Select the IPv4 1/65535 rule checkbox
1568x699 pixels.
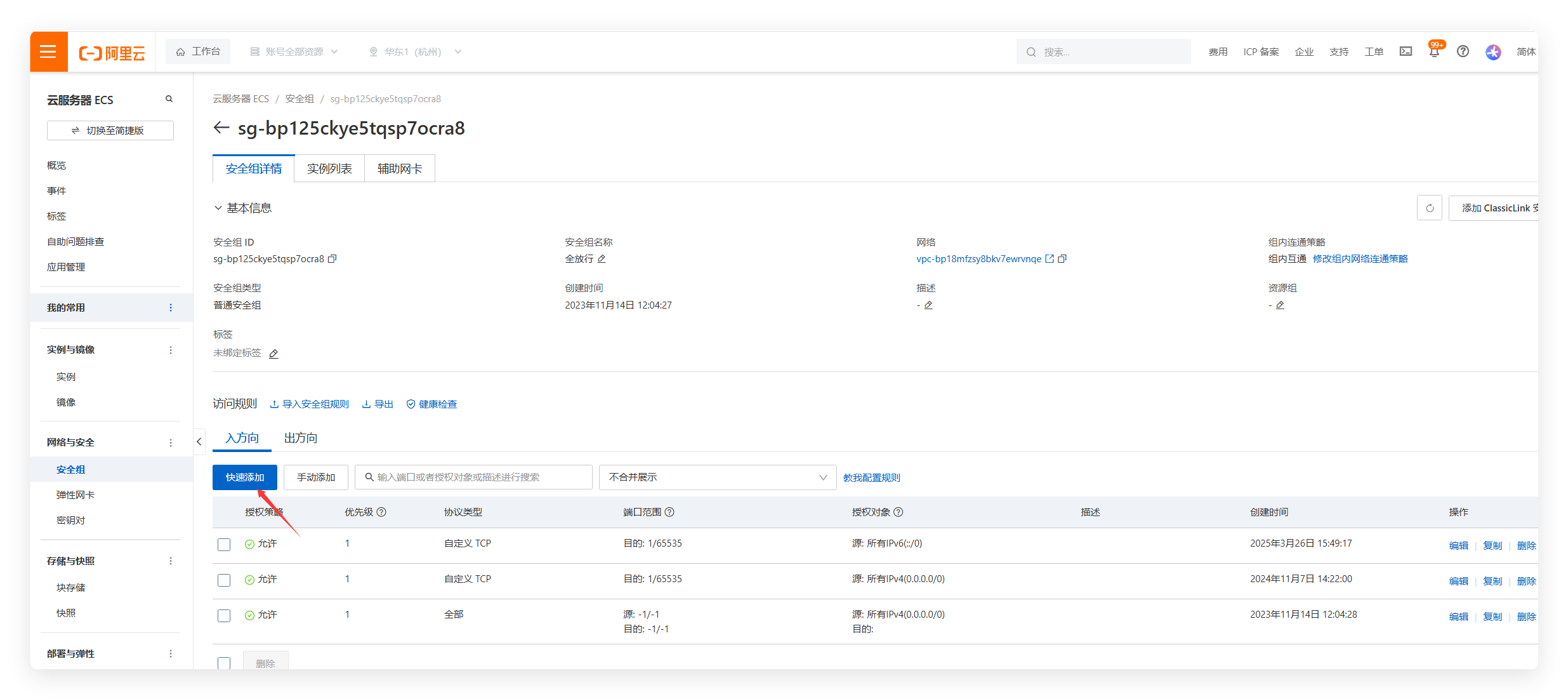(224, 580)
